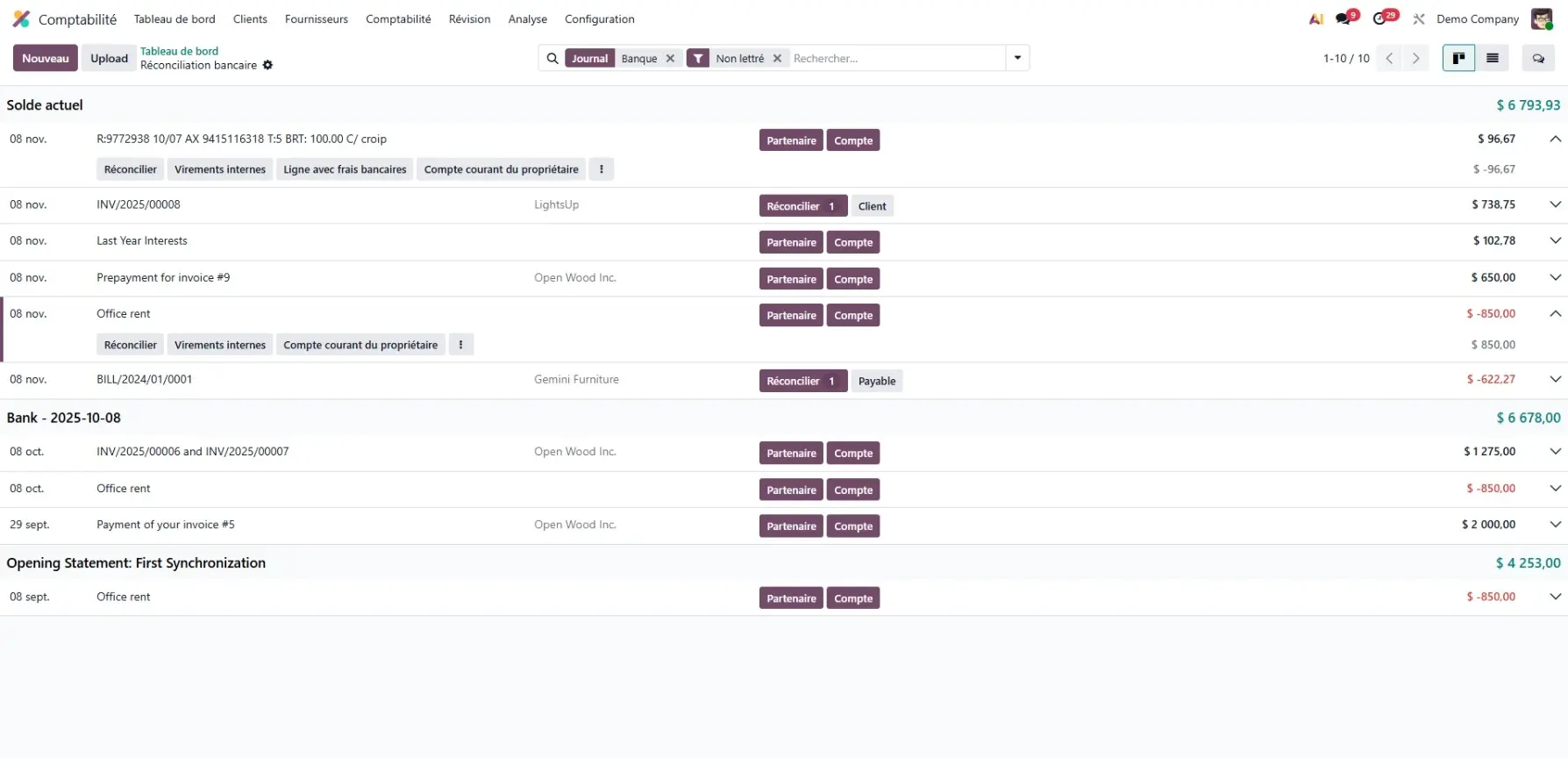Open the search options dropdown arrow

pyautogui.click(x=1017, y=58)
